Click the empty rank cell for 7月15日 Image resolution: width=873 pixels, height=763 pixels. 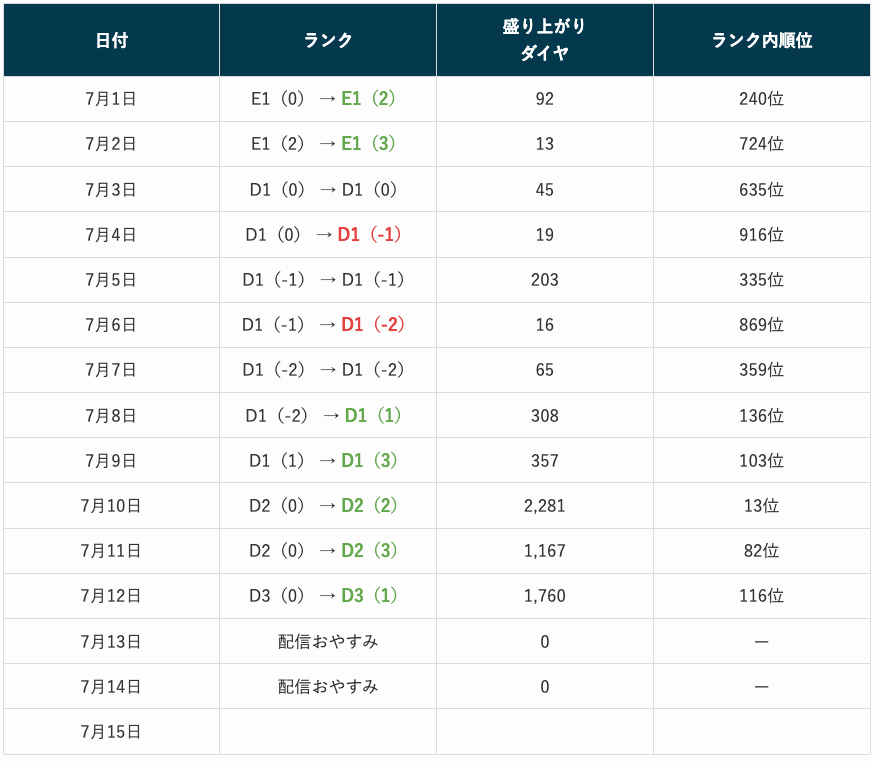[x=328, y=732]
